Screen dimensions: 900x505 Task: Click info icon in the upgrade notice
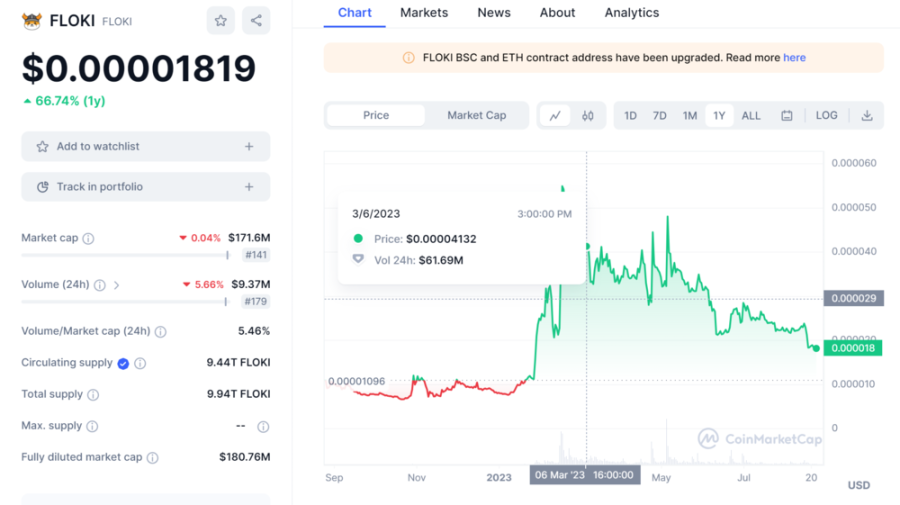408,57
